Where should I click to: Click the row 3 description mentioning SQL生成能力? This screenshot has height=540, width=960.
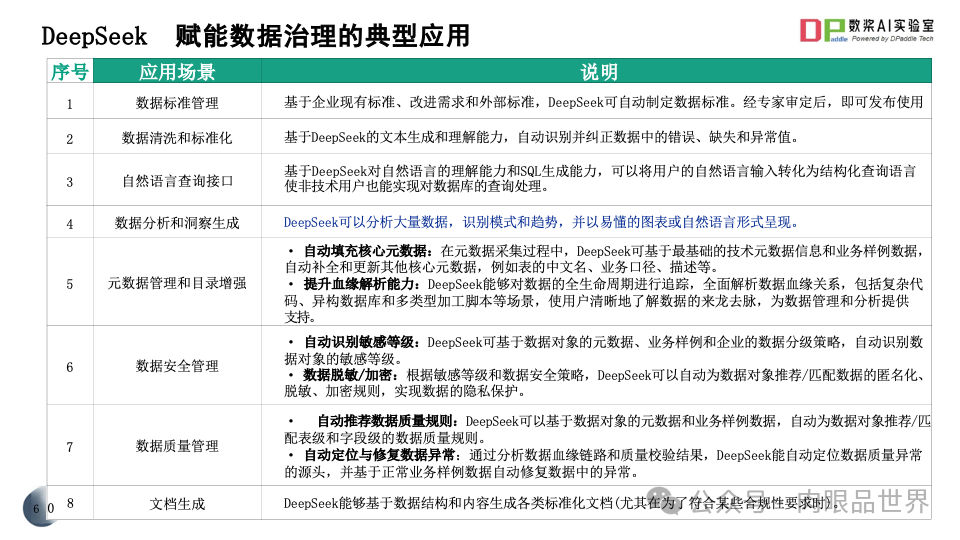point(600,178)
